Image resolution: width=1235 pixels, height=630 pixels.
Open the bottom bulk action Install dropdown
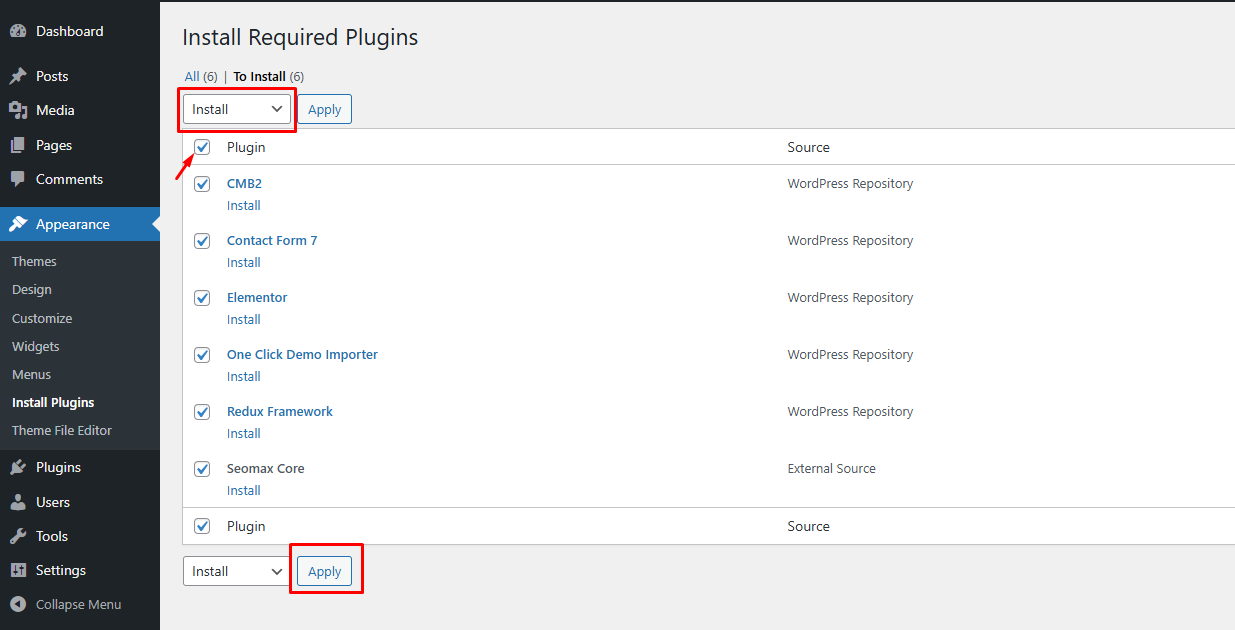click(x=237, y=571)
